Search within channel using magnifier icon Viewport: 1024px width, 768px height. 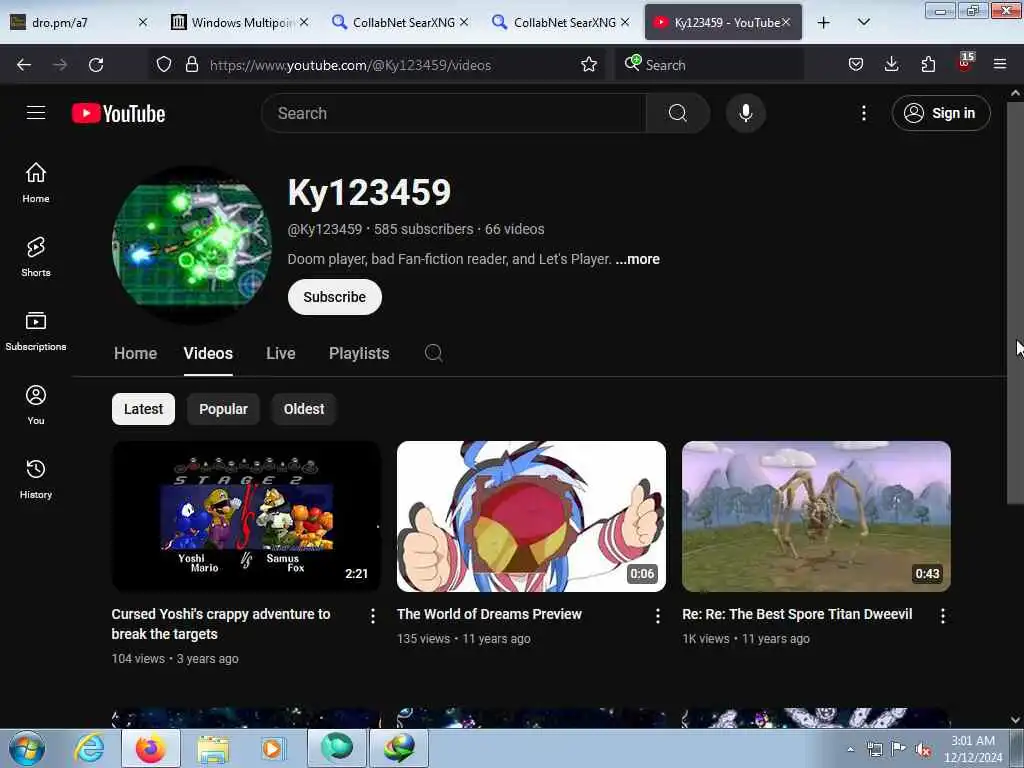(434, 353)
